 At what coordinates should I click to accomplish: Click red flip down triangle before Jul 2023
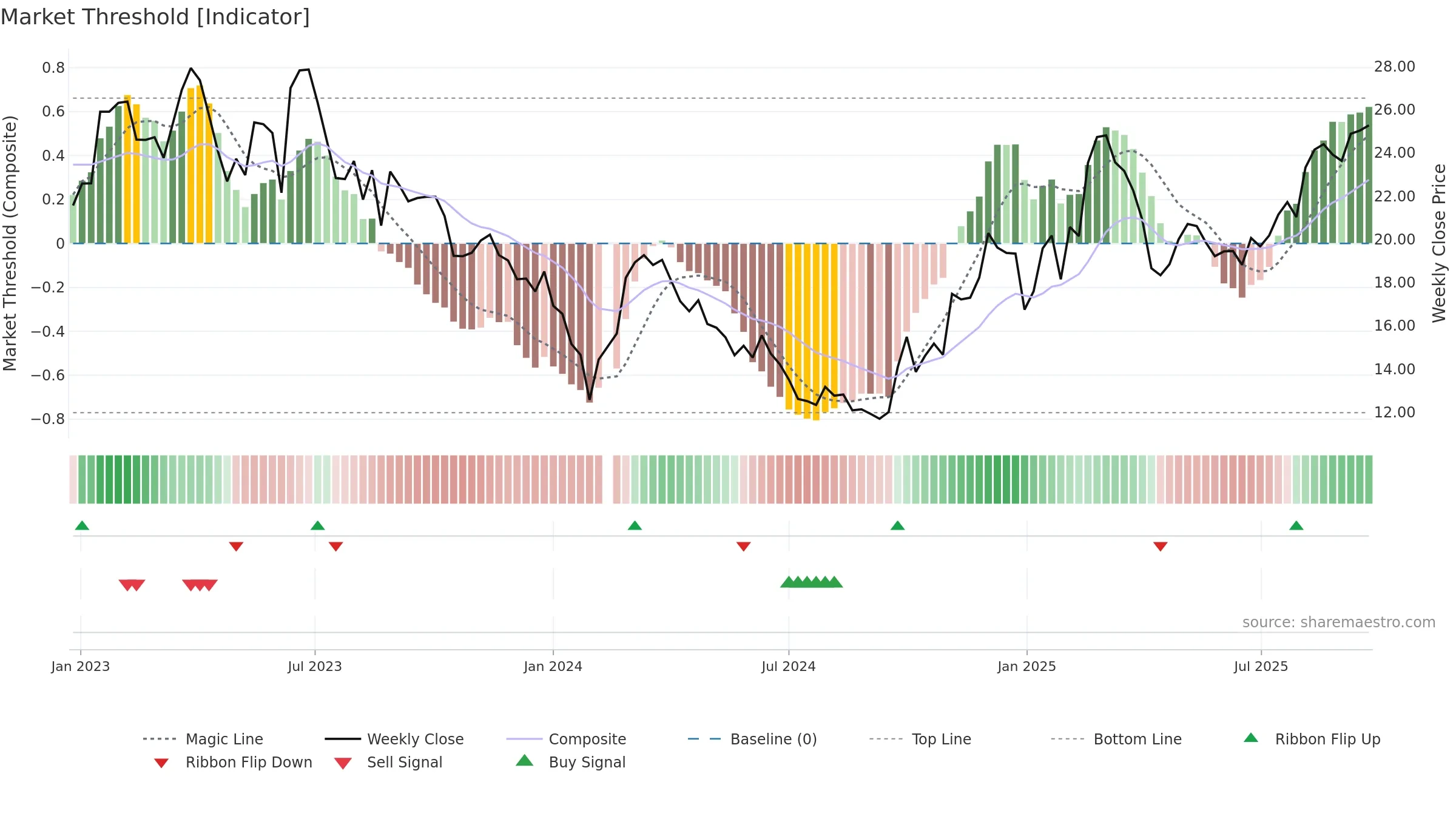[x=236, y=547]
